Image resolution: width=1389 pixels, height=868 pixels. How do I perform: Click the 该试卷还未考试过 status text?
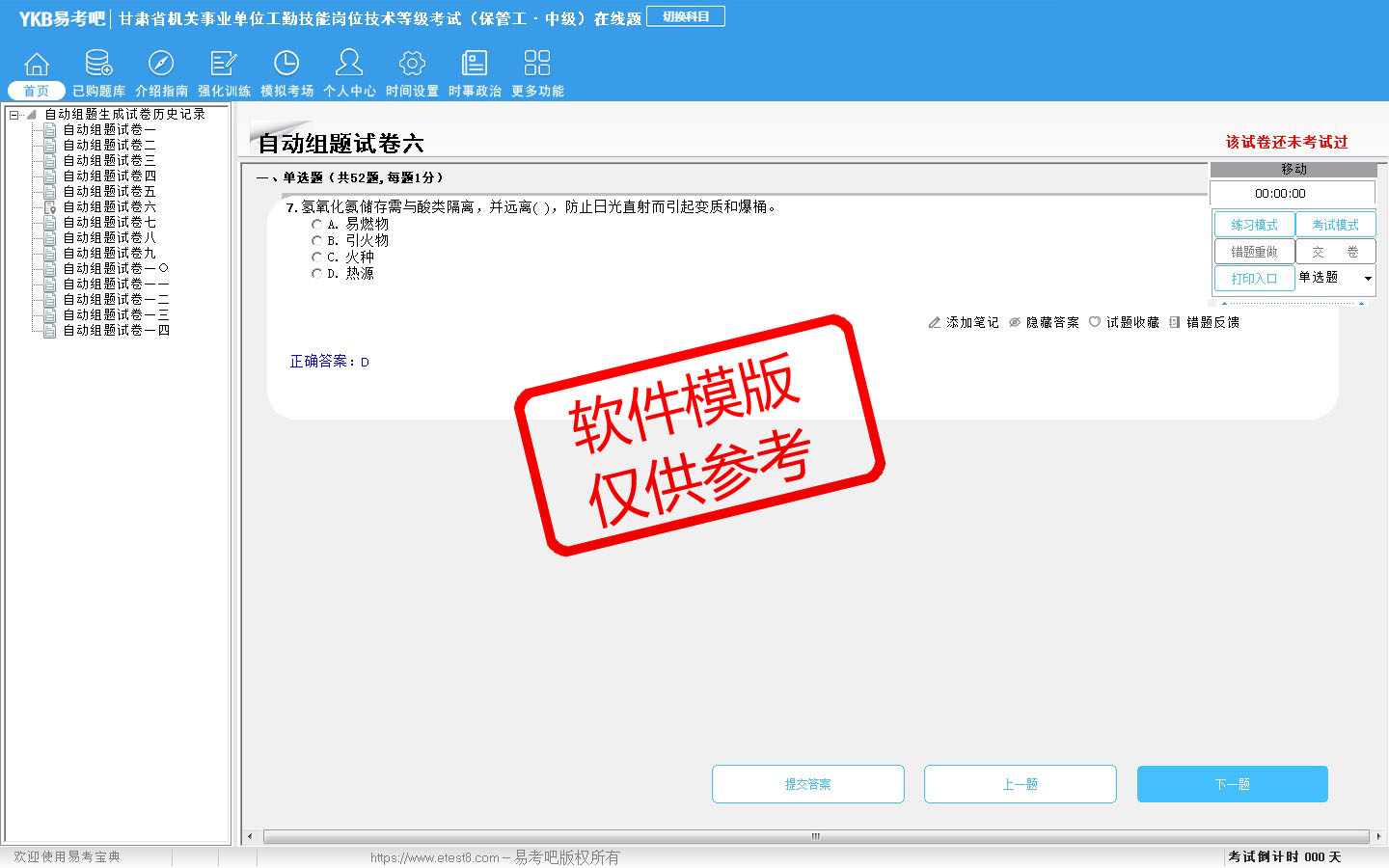click(1287, 142)
